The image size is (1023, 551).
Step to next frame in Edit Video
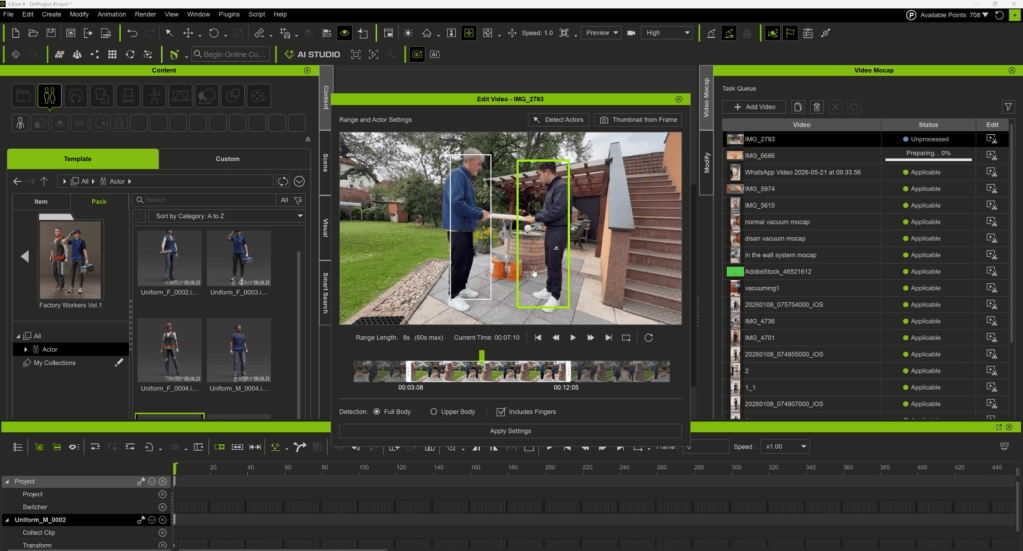[x=590, y=338]
